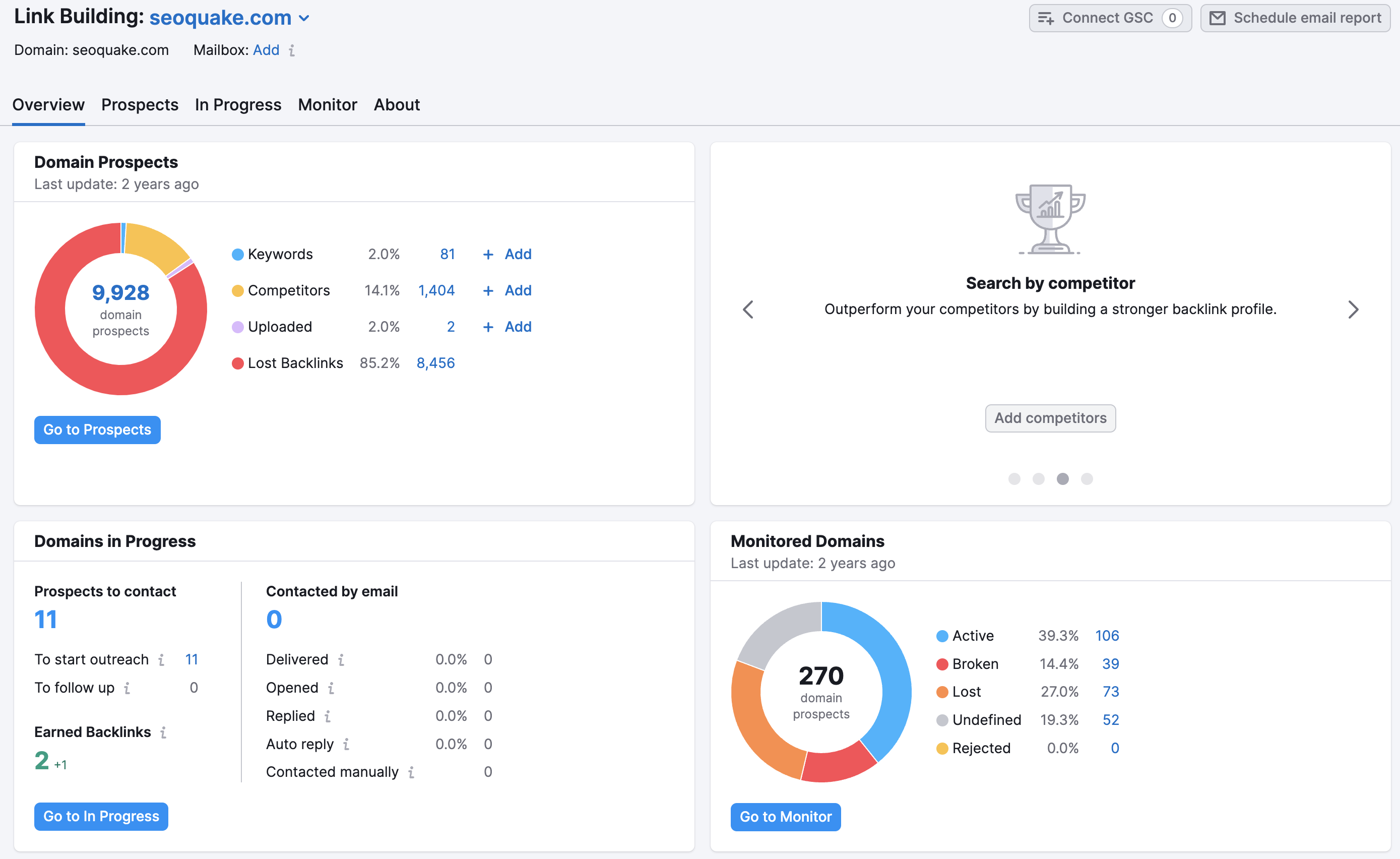
Task: Switch to the Prospects tab
Action: click(x=140, y=105)
